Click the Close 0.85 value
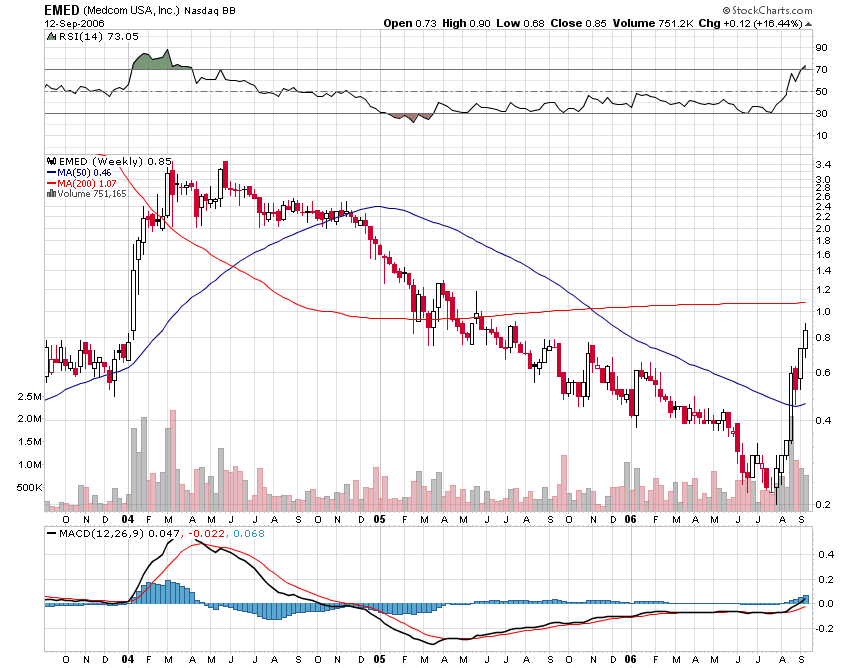This screenshot has width=850, height=668. [578, 23]
